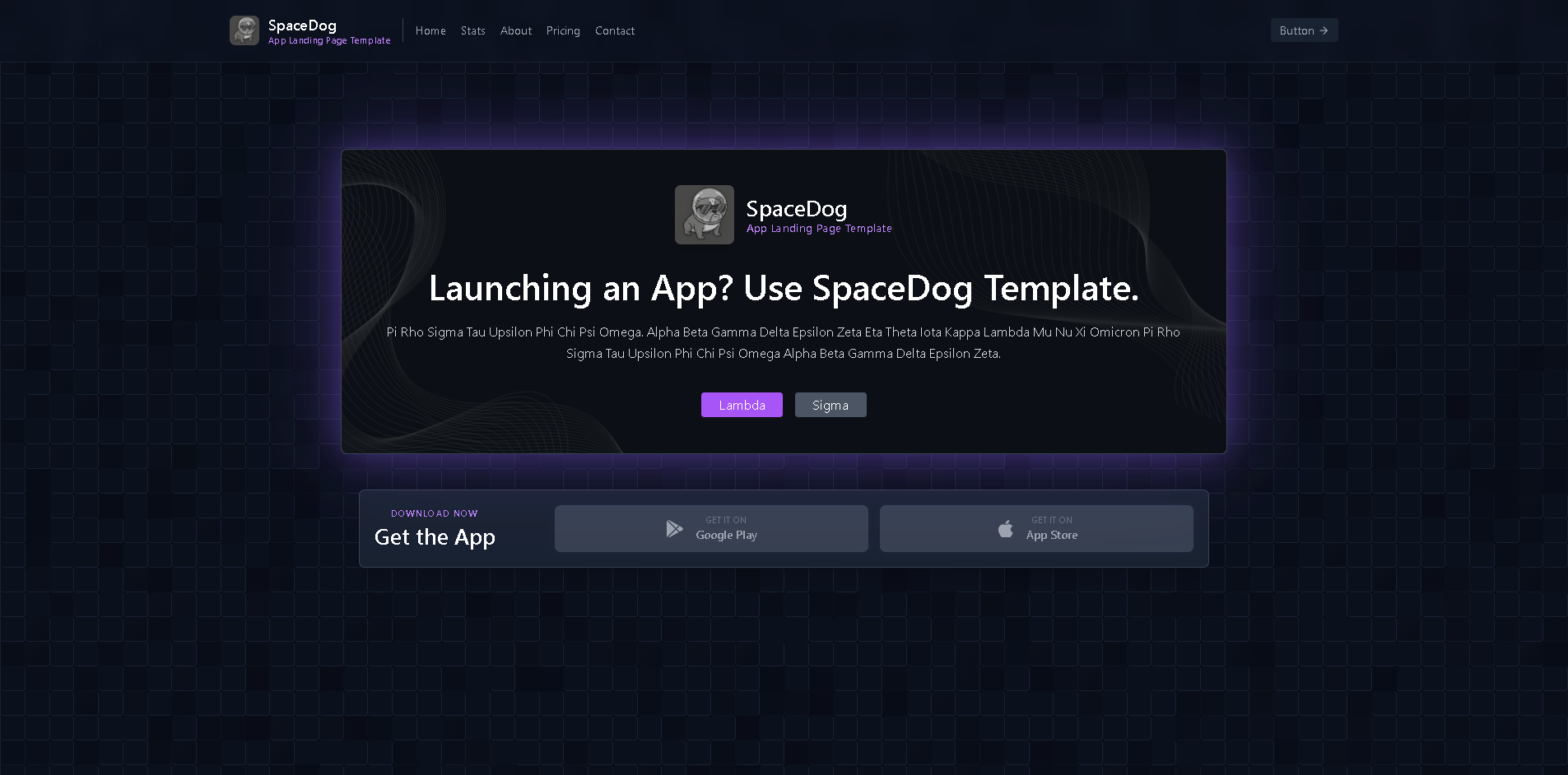Image resolution: width=1568 pixels, height=775 pixels.
Task: Select the purple Lambda button
Action: point(742,405)
